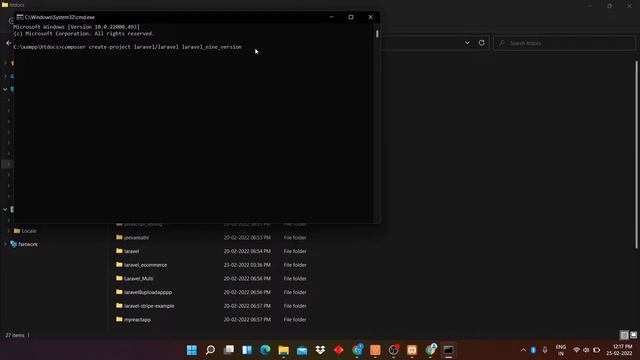Viewport: 640px width, 360px height.
Task: Open XAMPP control panel taskbar icon
Action: [x=412, y=350]
